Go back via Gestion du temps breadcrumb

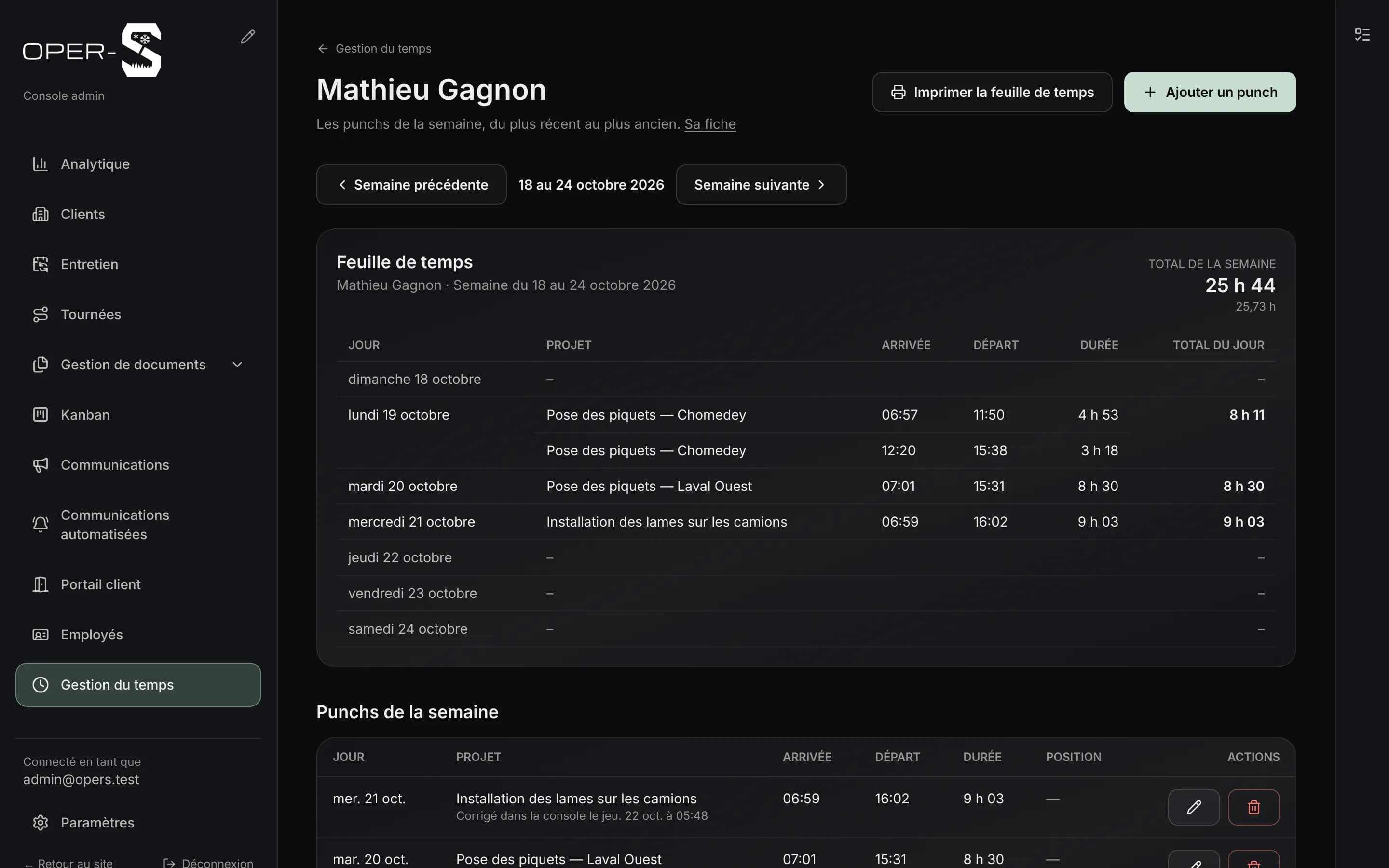374,49
